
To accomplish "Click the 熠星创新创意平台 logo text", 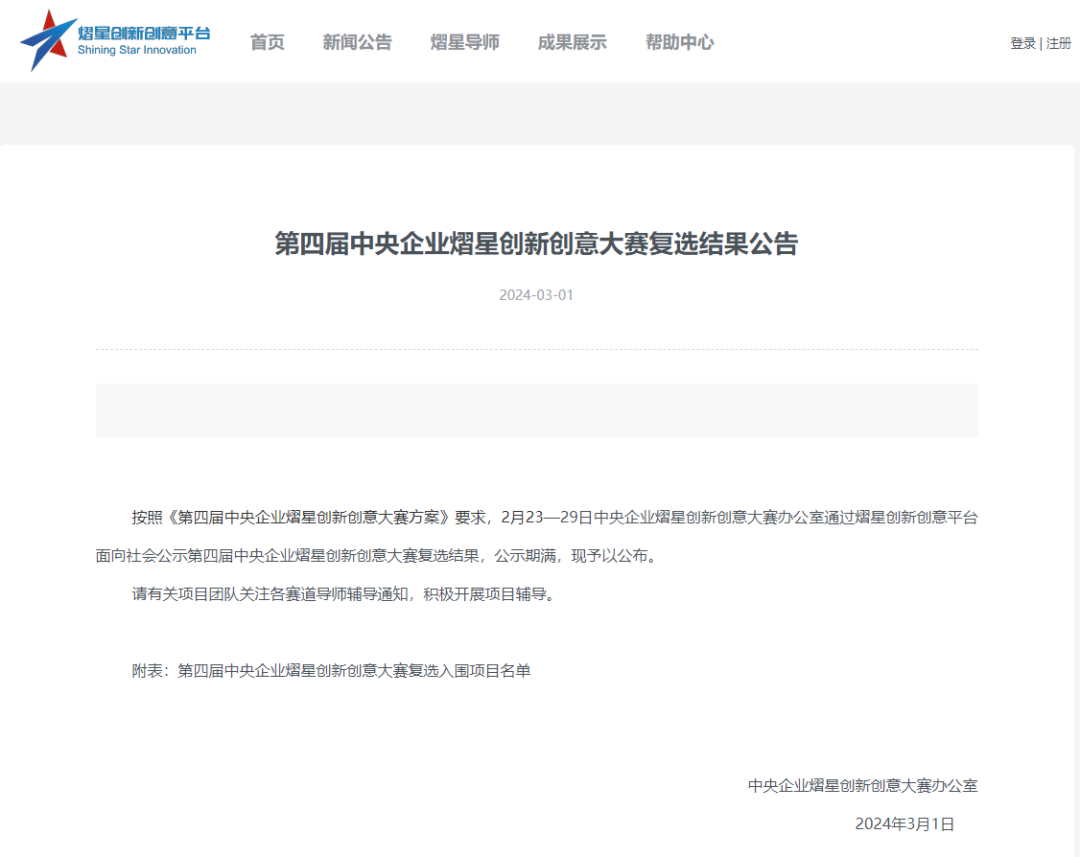I will coord(144,32).
